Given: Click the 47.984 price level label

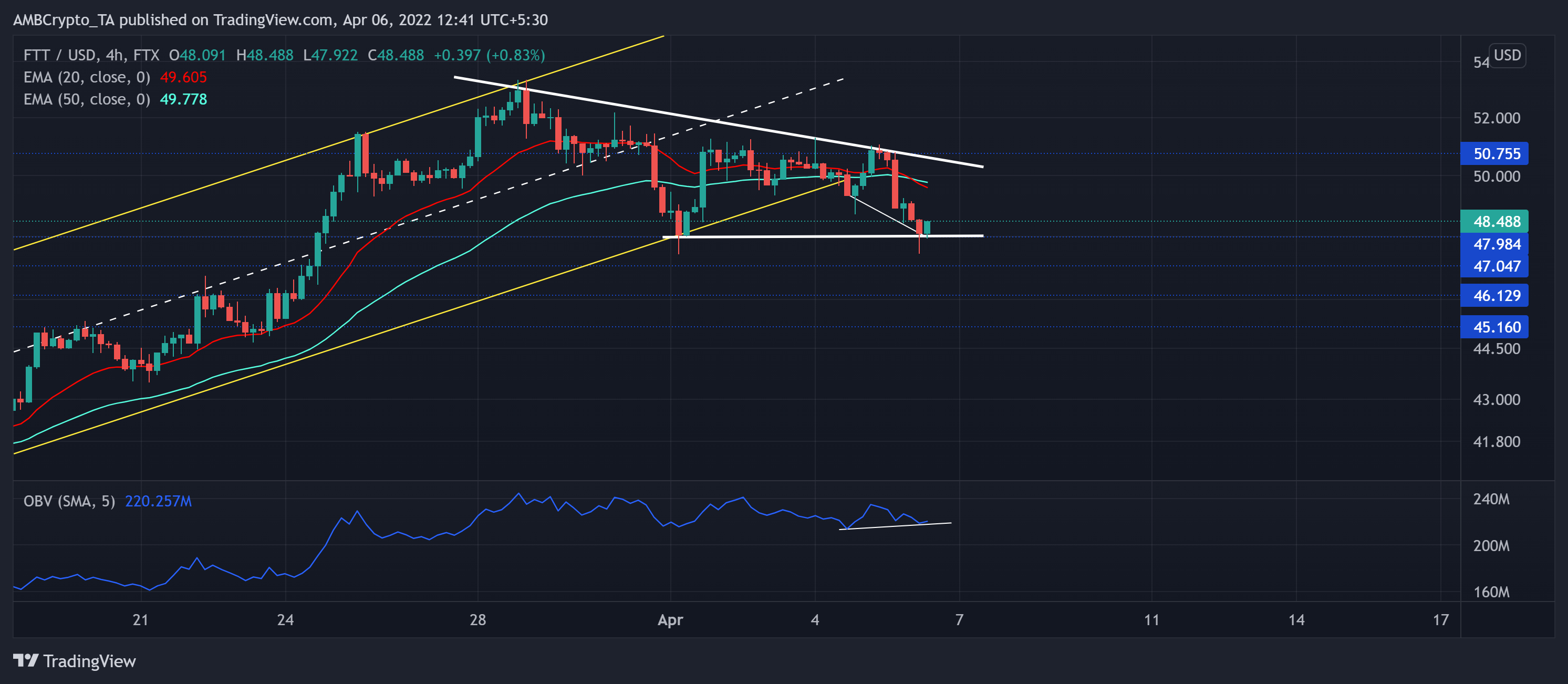Looking at the screenshot, I should click(x=1494, y=244).
